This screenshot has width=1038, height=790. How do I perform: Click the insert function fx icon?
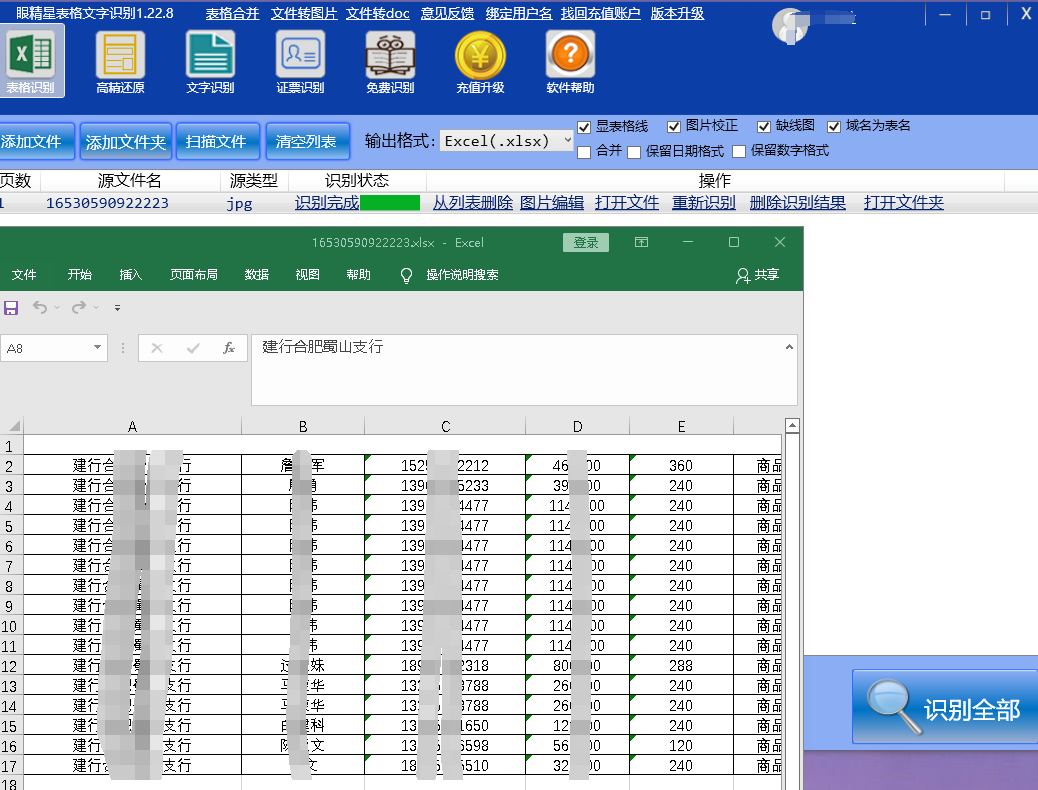click(x=229, y=348)
